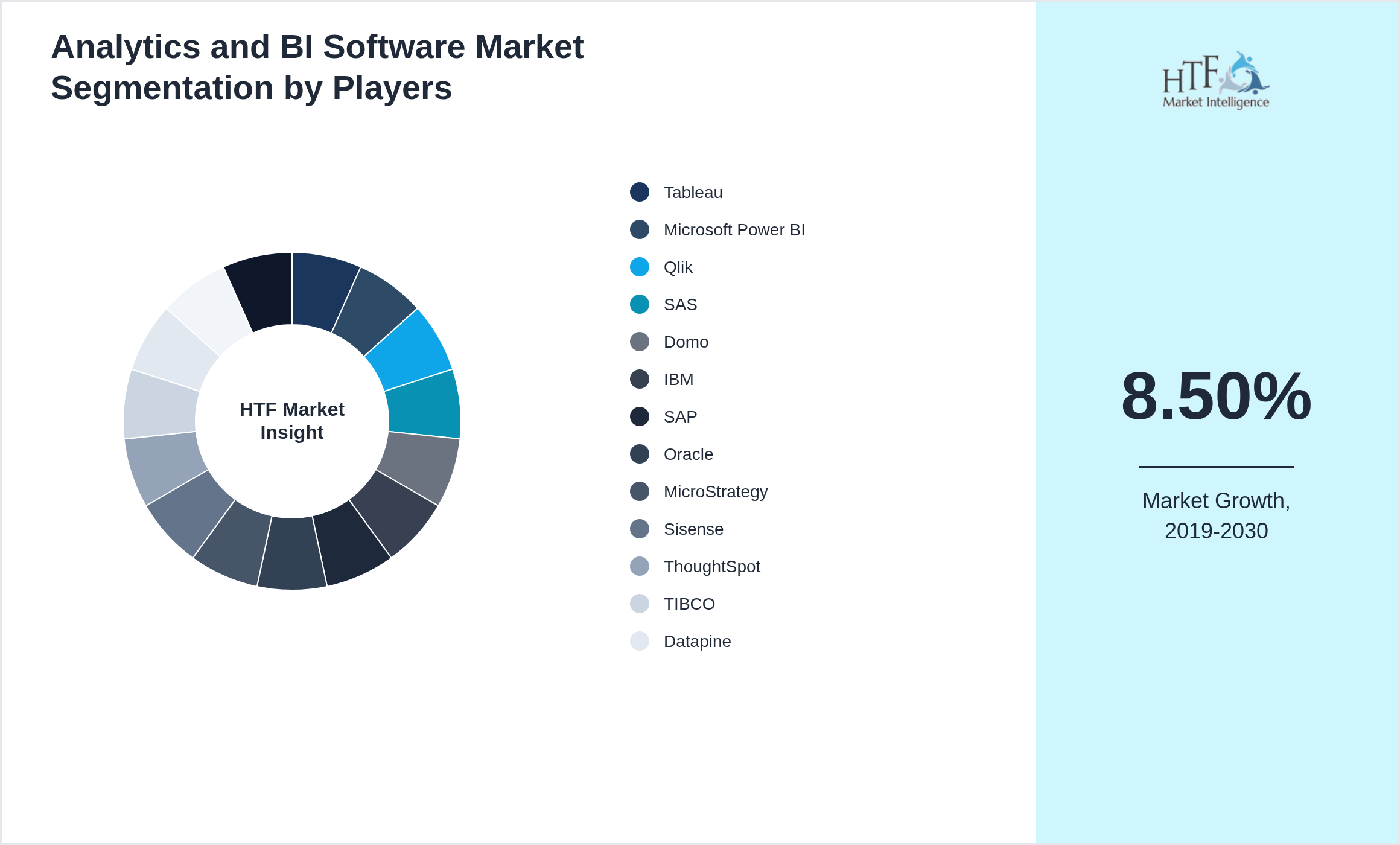The image size is (1400, 845).
Task: Click the Datapine legend color dot
Action: click(640, 641)
